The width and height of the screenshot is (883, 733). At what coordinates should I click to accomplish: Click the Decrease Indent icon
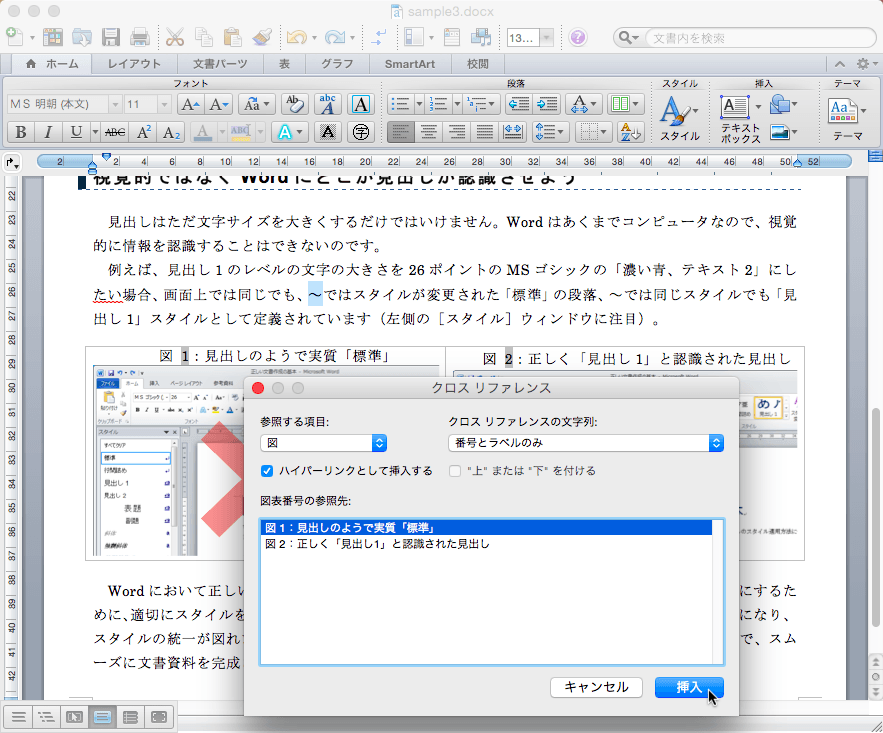(519, 104)
